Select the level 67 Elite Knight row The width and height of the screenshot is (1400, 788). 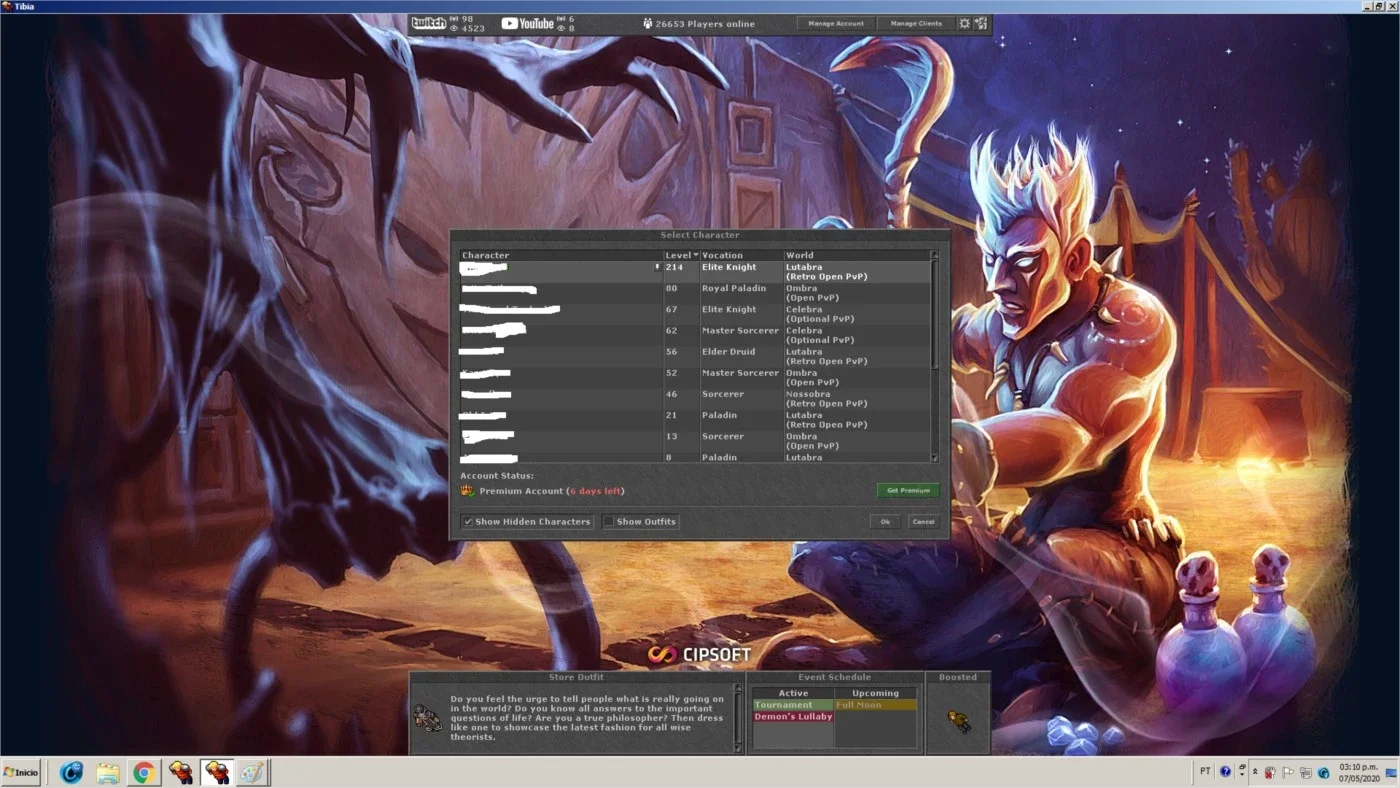[x=695, y=314]
